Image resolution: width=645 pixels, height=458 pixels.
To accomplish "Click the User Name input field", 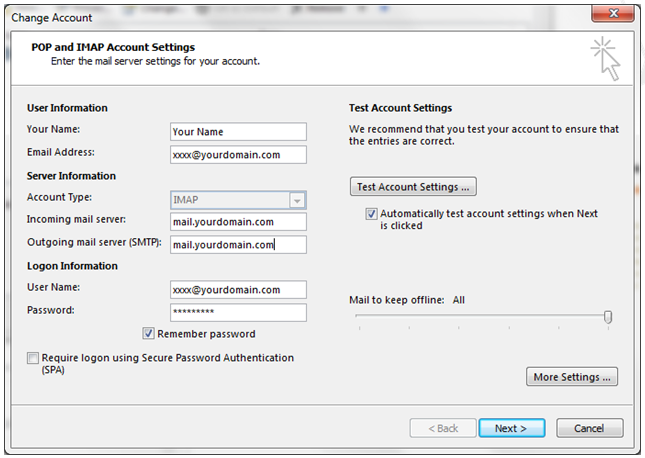I will [x=238, y=289].
